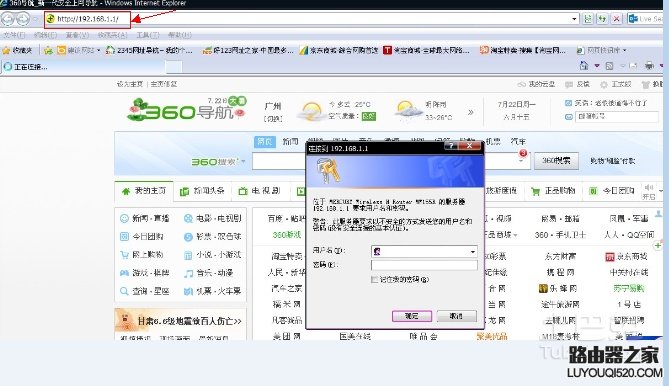Click the address bar with http://192.168.1.1/
The image size is (669, 386).
311,19
